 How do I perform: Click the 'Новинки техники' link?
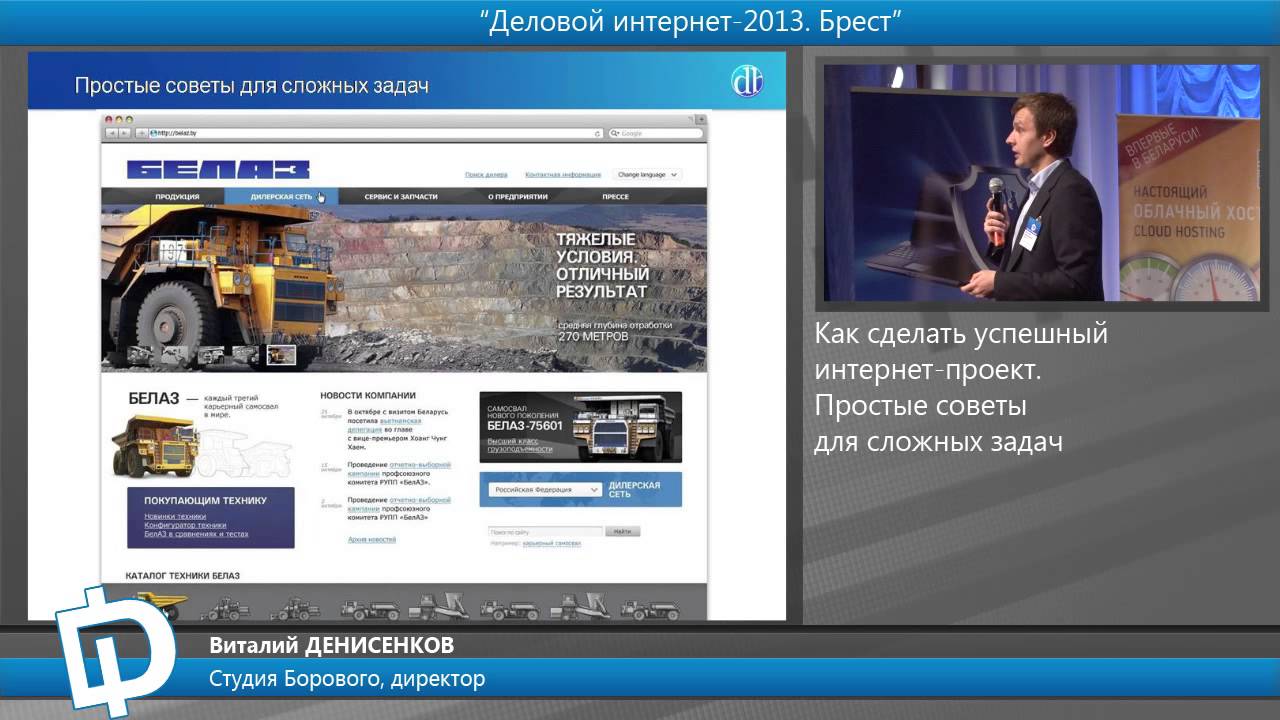tap(175, 516)
